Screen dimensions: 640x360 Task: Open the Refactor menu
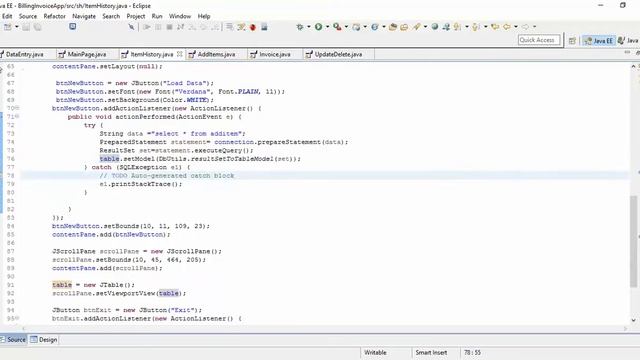55,16
